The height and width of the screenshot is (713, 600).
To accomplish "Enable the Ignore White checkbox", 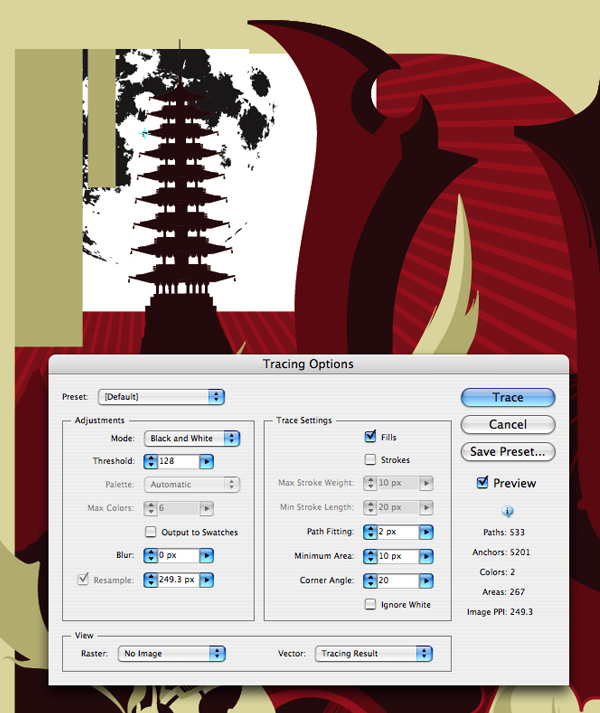I will (x=370, y=604).
